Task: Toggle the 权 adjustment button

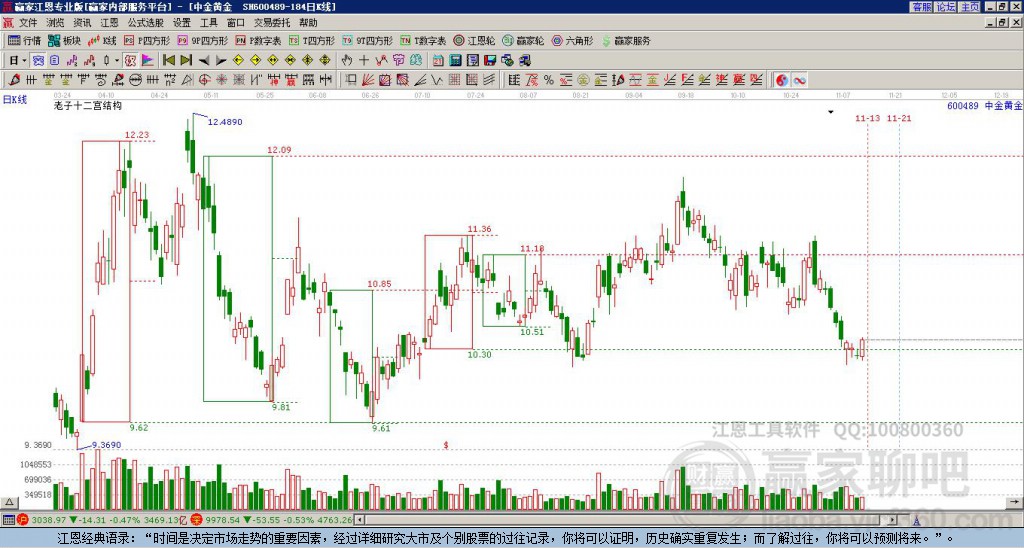Action: point(130,61)
